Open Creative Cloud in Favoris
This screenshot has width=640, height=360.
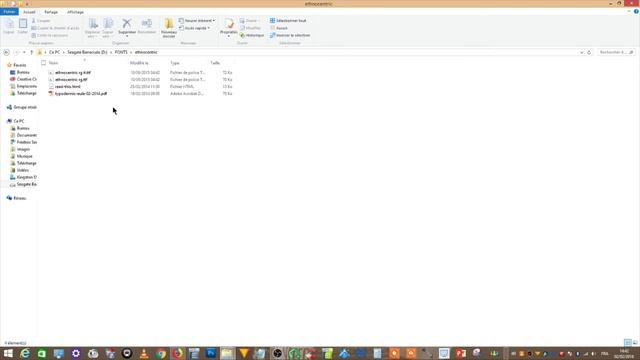[x=27, y=79]
